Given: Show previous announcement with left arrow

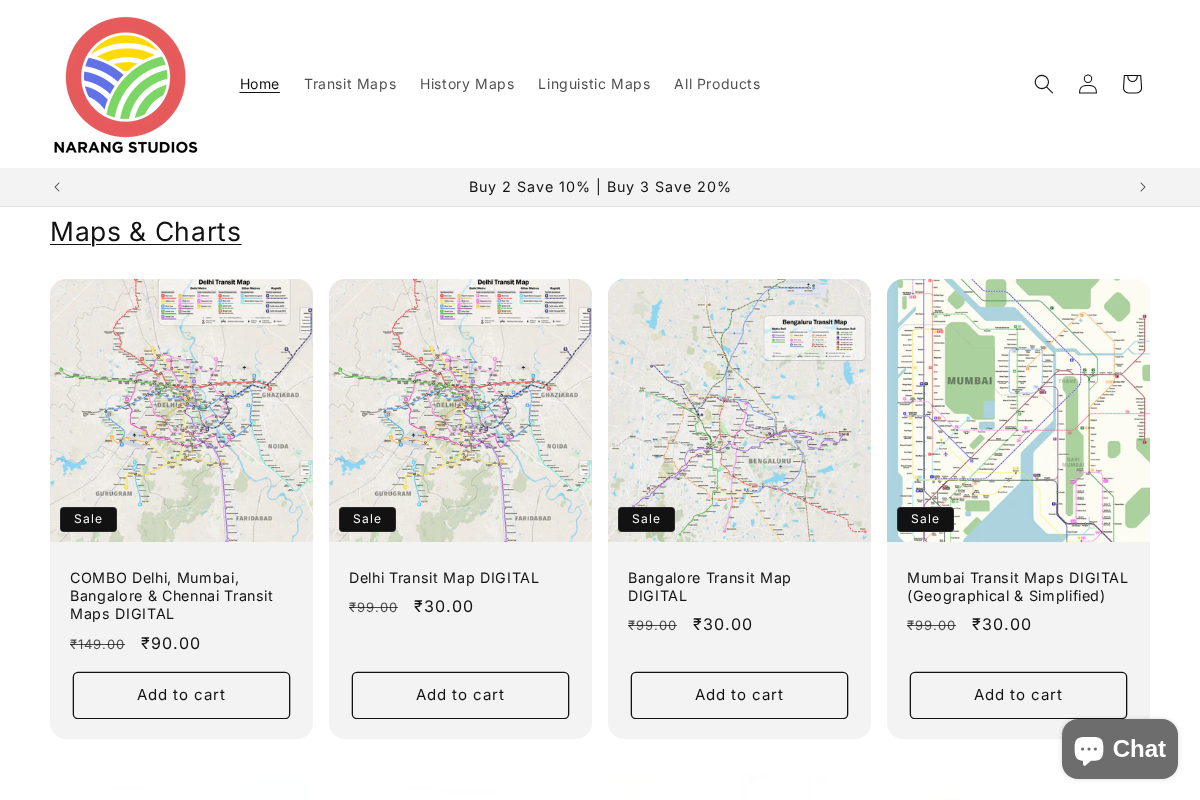Looking at the screenshot, I should tap(57, 187).
